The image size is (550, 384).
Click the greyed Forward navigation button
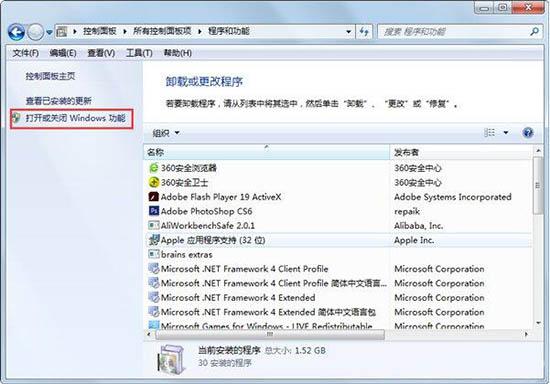click(35, 32)
